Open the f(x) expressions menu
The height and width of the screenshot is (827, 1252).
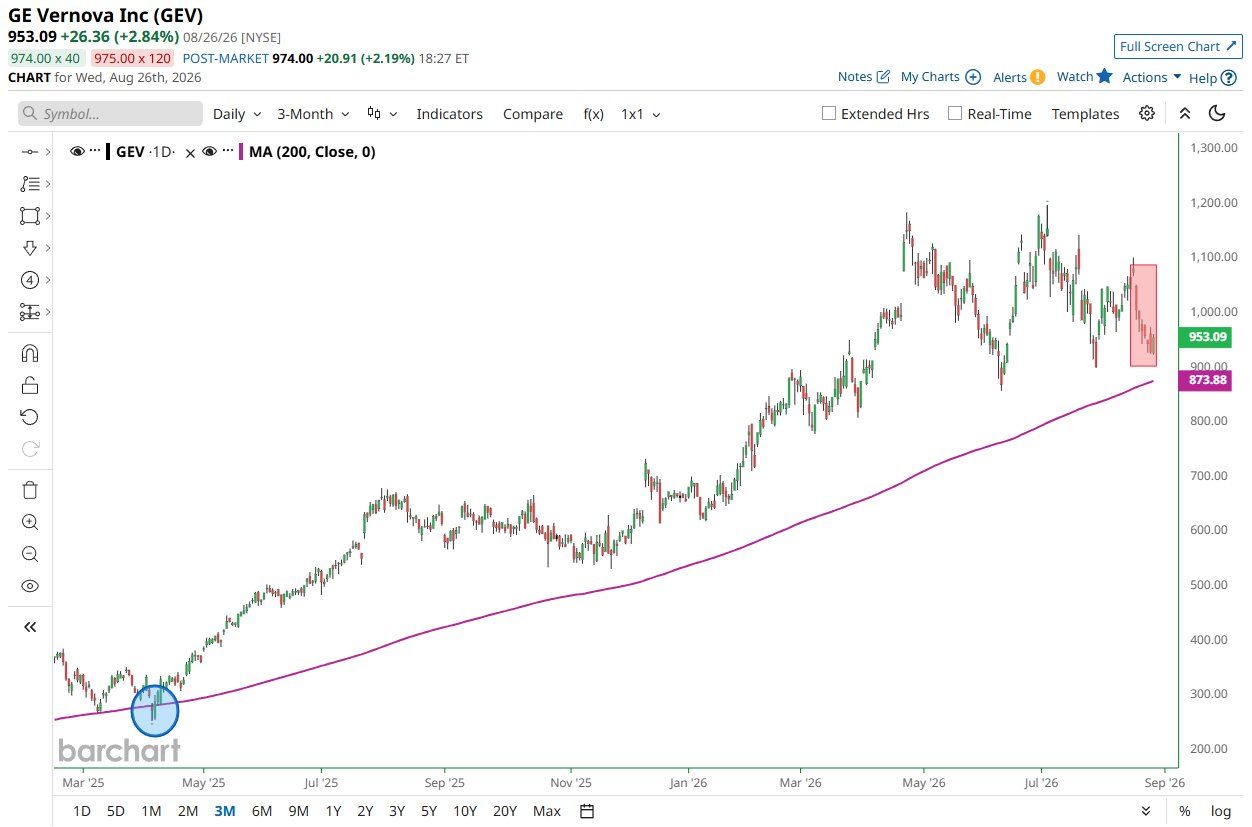tap(594, 114)
